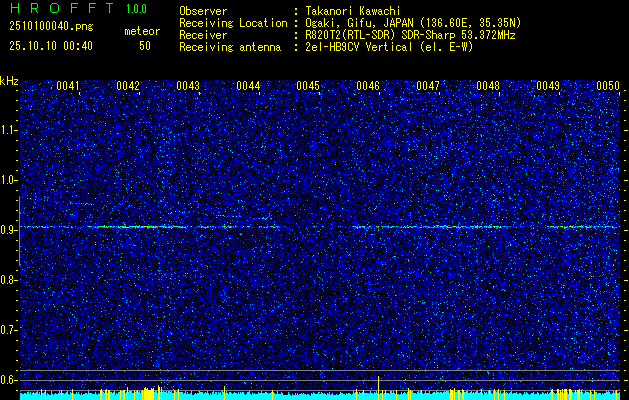Click the 0048 time marker

tap(488, 86)
